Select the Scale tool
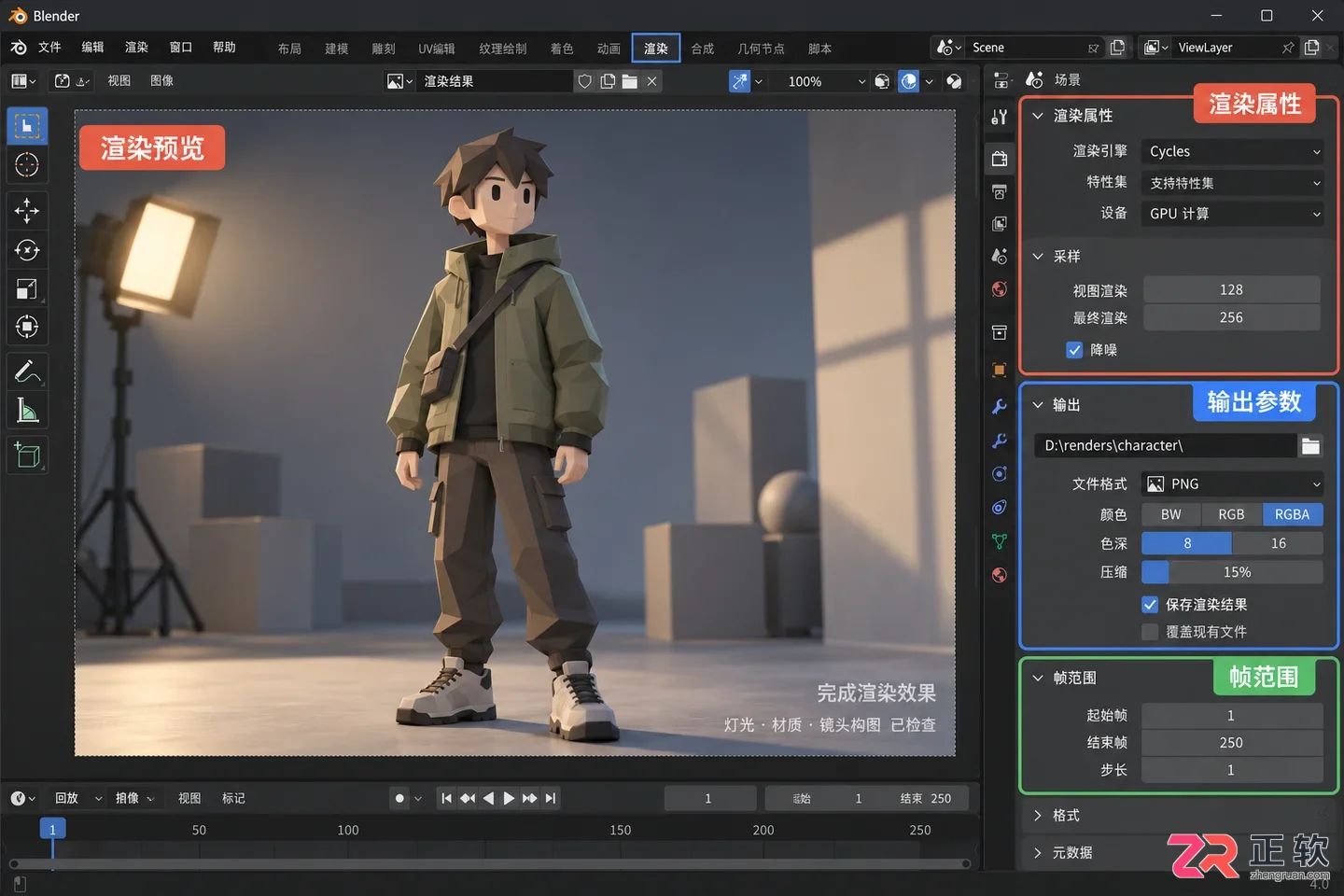This screenshot has height=896, width=1344. click(x=27, y=288)
